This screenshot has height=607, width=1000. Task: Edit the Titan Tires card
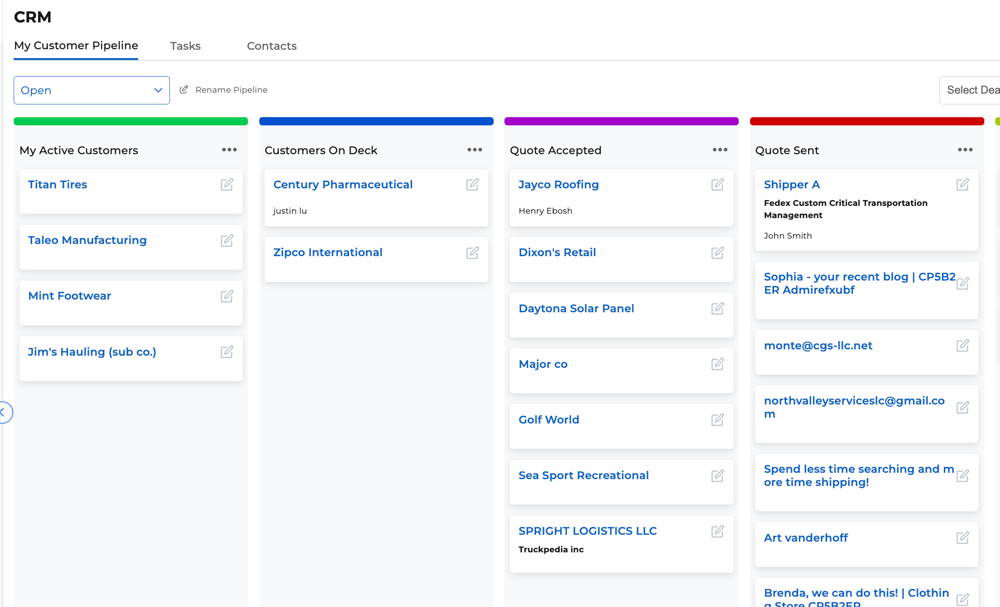227,184
